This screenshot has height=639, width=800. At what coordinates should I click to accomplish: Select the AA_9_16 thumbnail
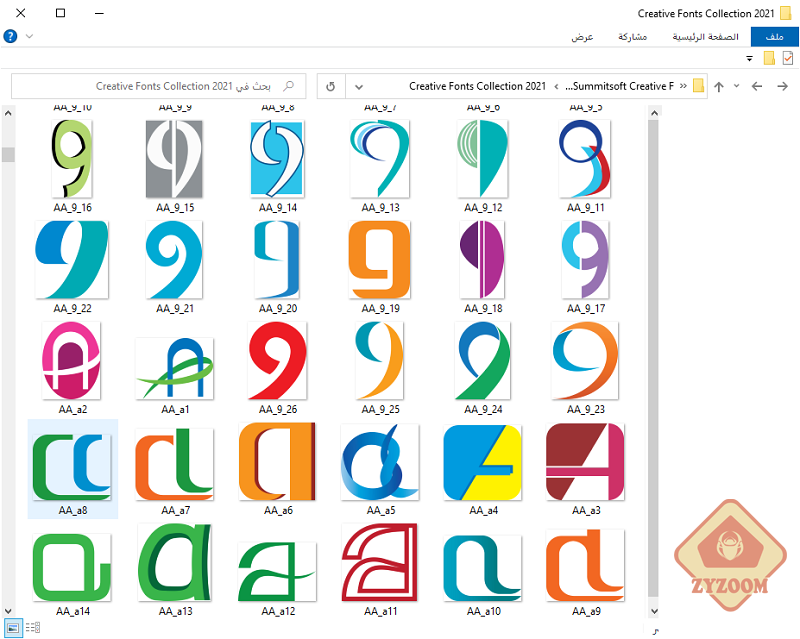(x=72, y=159)
